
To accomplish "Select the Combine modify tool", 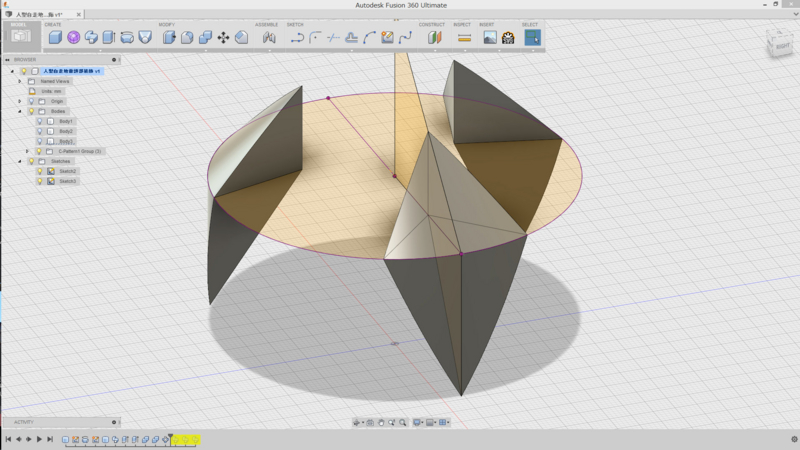I will (205, 37).
